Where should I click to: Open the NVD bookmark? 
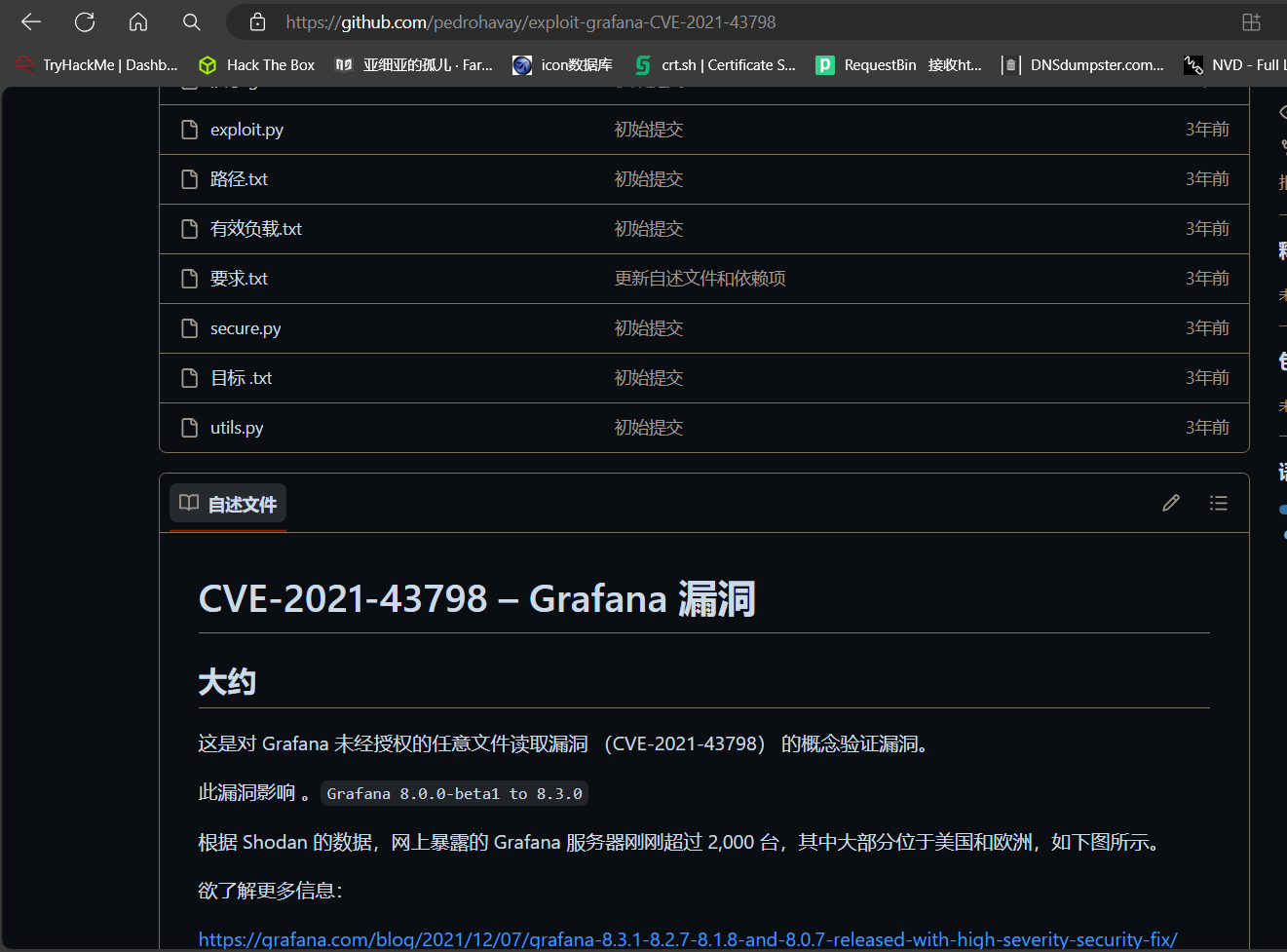1234,65
